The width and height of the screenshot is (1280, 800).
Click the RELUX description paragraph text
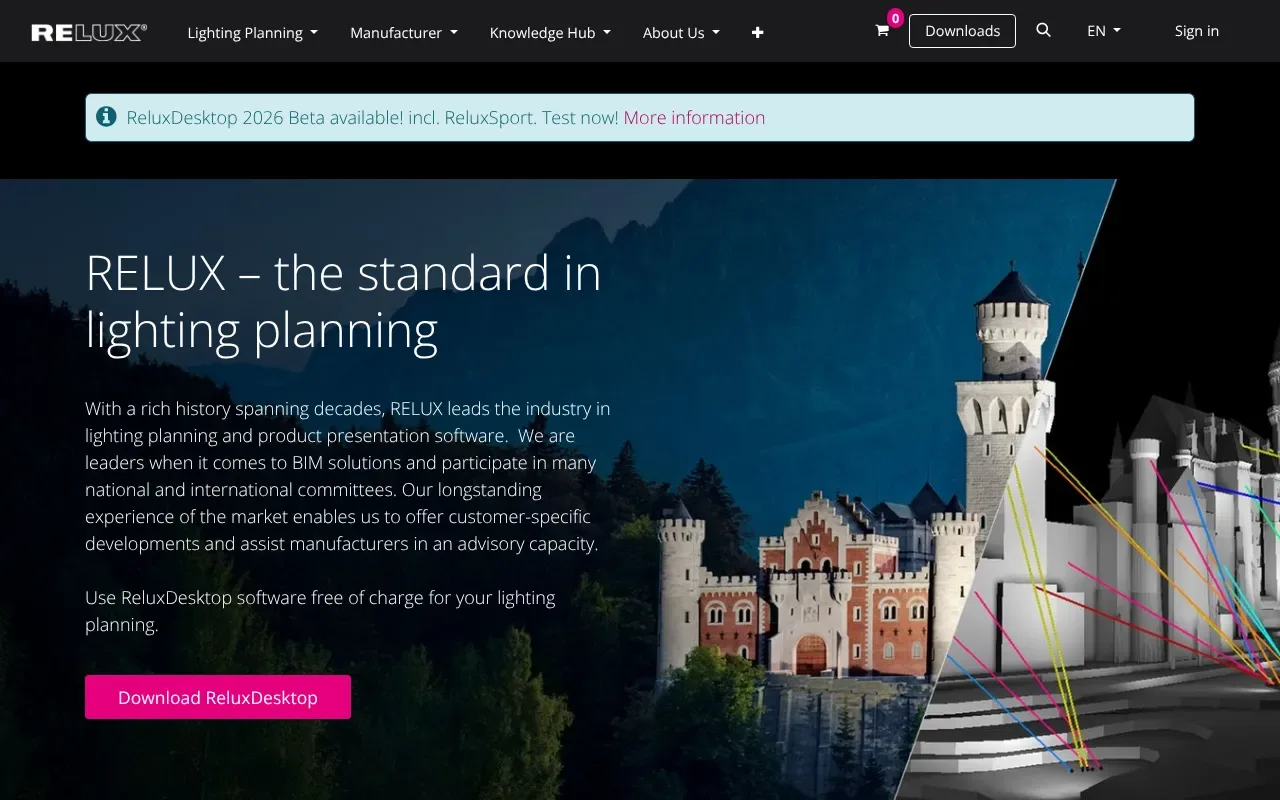point(348,476)
